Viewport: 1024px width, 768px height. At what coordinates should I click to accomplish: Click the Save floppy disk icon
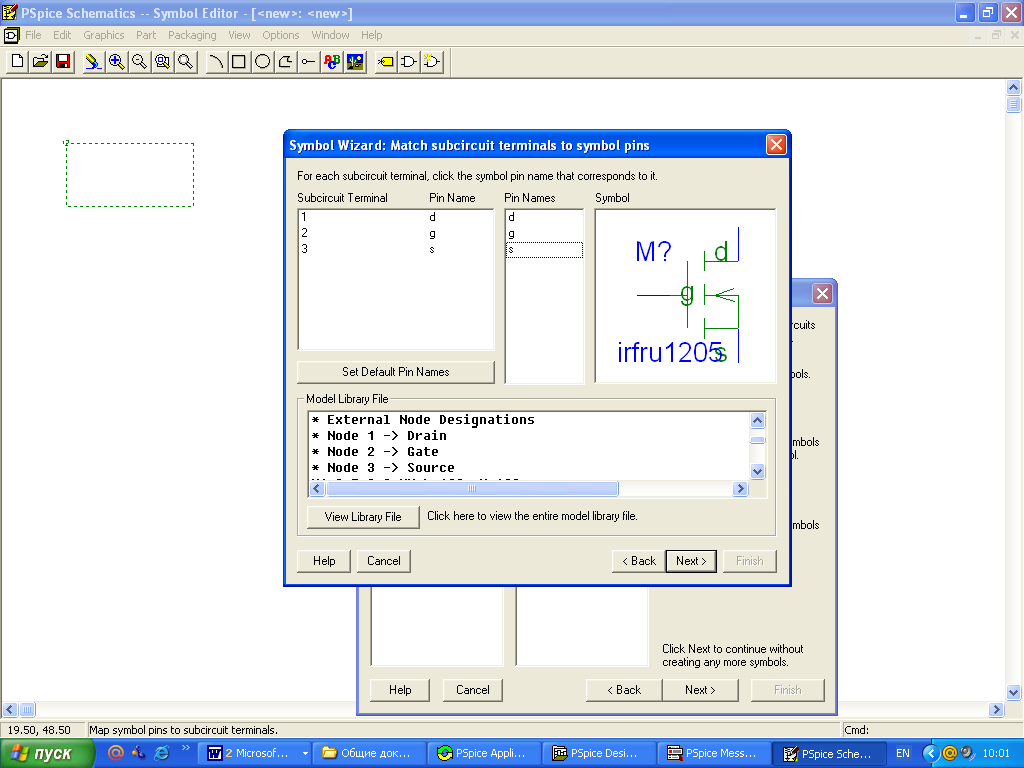click(x=63, y=62)
